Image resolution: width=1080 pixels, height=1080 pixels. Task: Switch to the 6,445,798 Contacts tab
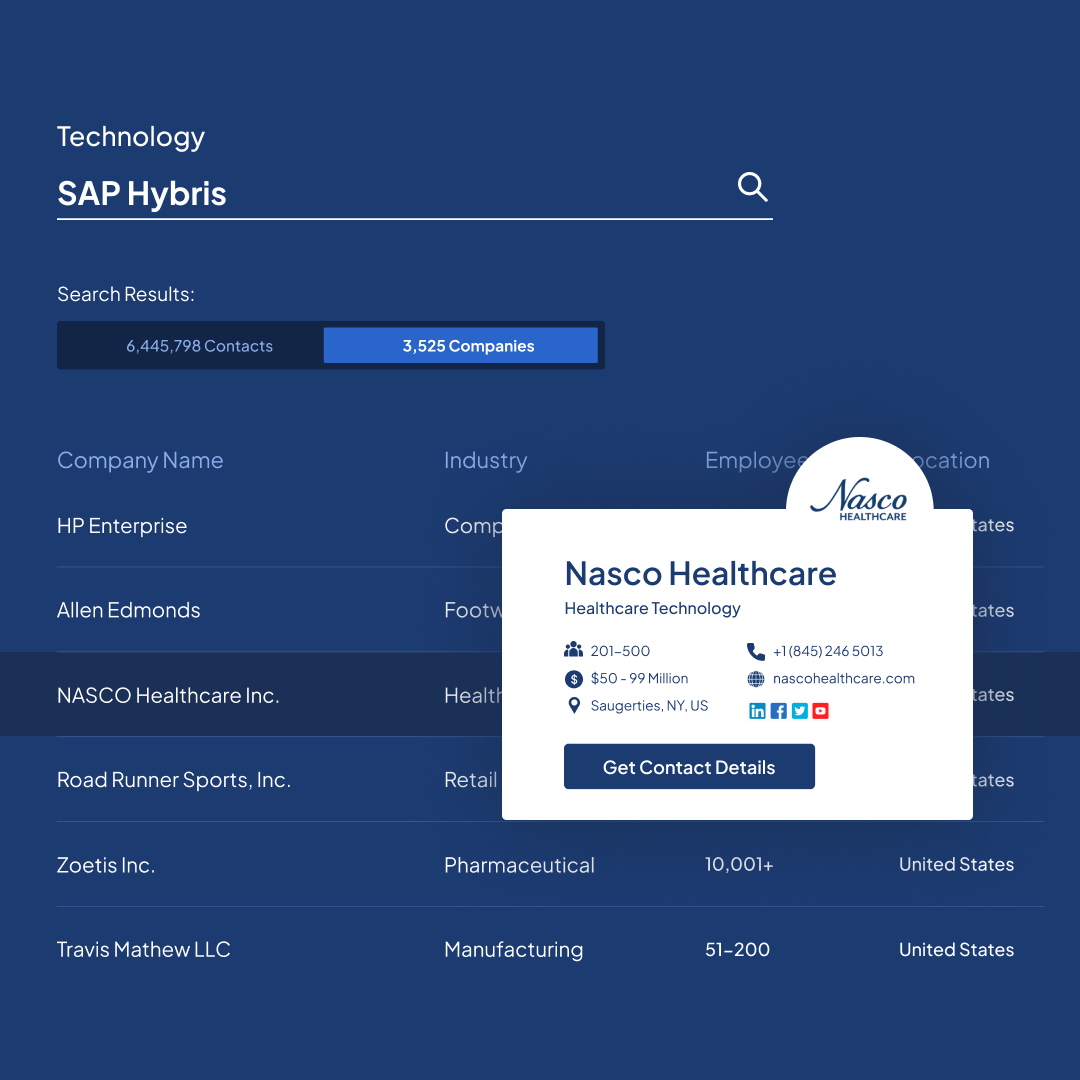199,346
